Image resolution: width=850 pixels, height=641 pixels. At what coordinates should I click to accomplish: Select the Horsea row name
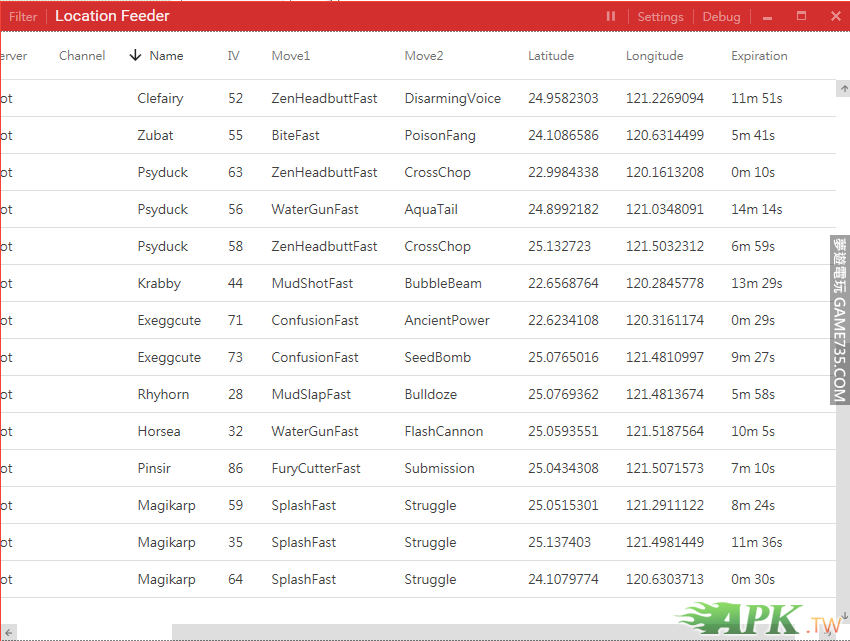click(159, 431)
